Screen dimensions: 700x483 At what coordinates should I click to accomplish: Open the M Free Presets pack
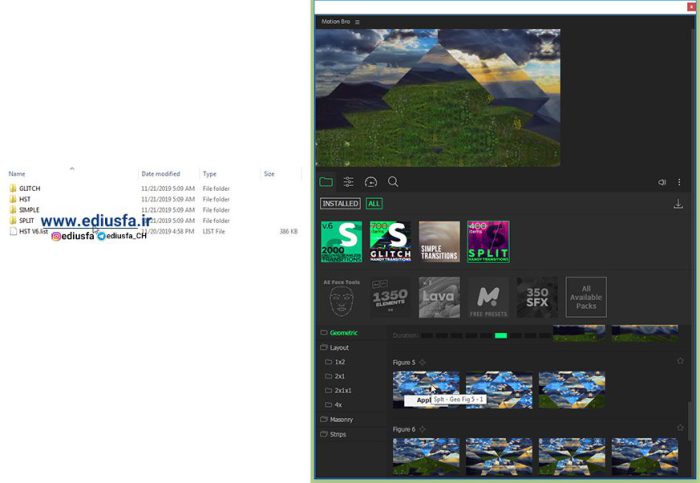pyautogui.click(x=488, y=298)
